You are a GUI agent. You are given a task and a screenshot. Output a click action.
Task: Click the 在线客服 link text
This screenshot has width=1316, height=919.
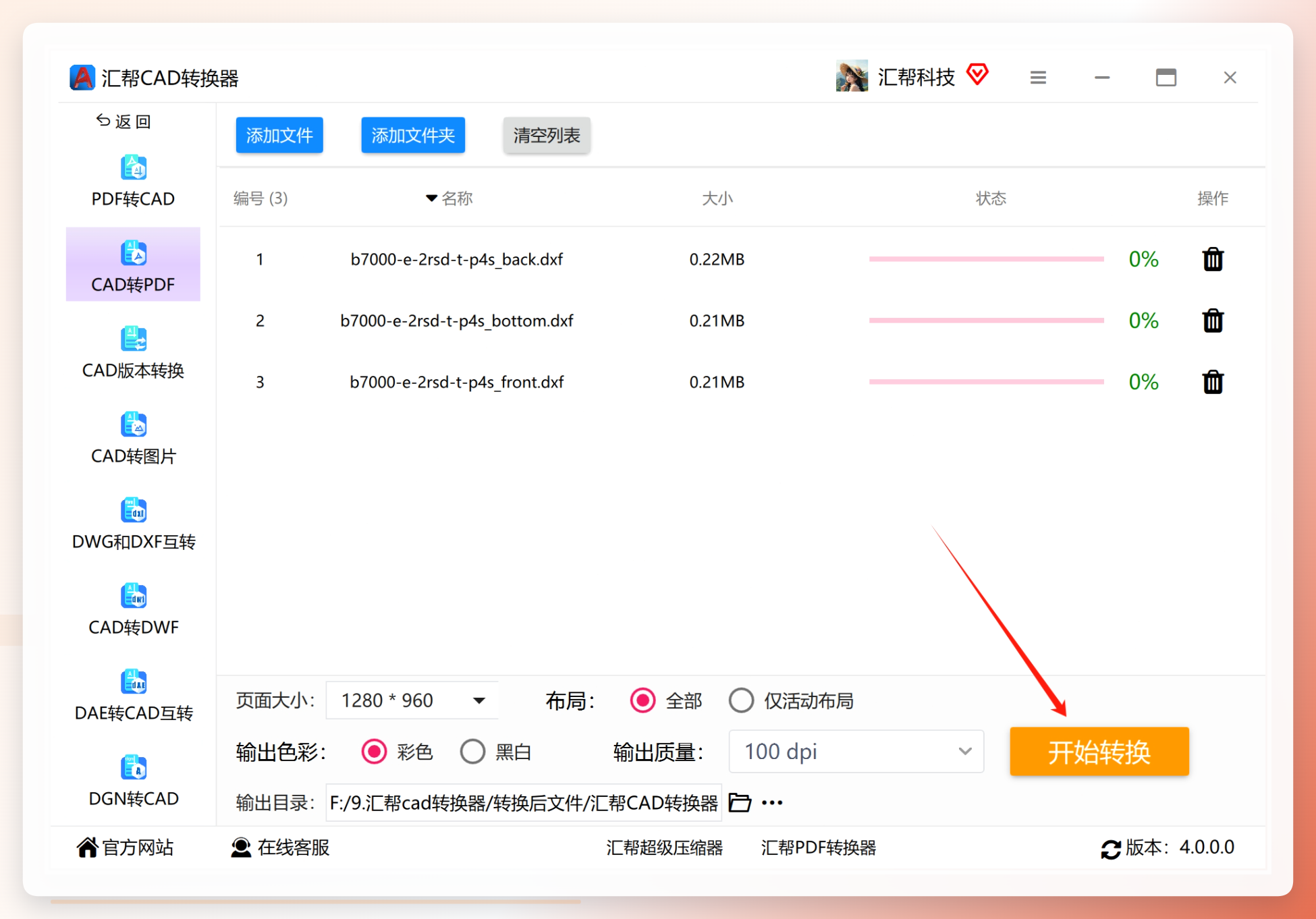coord(294,847)
